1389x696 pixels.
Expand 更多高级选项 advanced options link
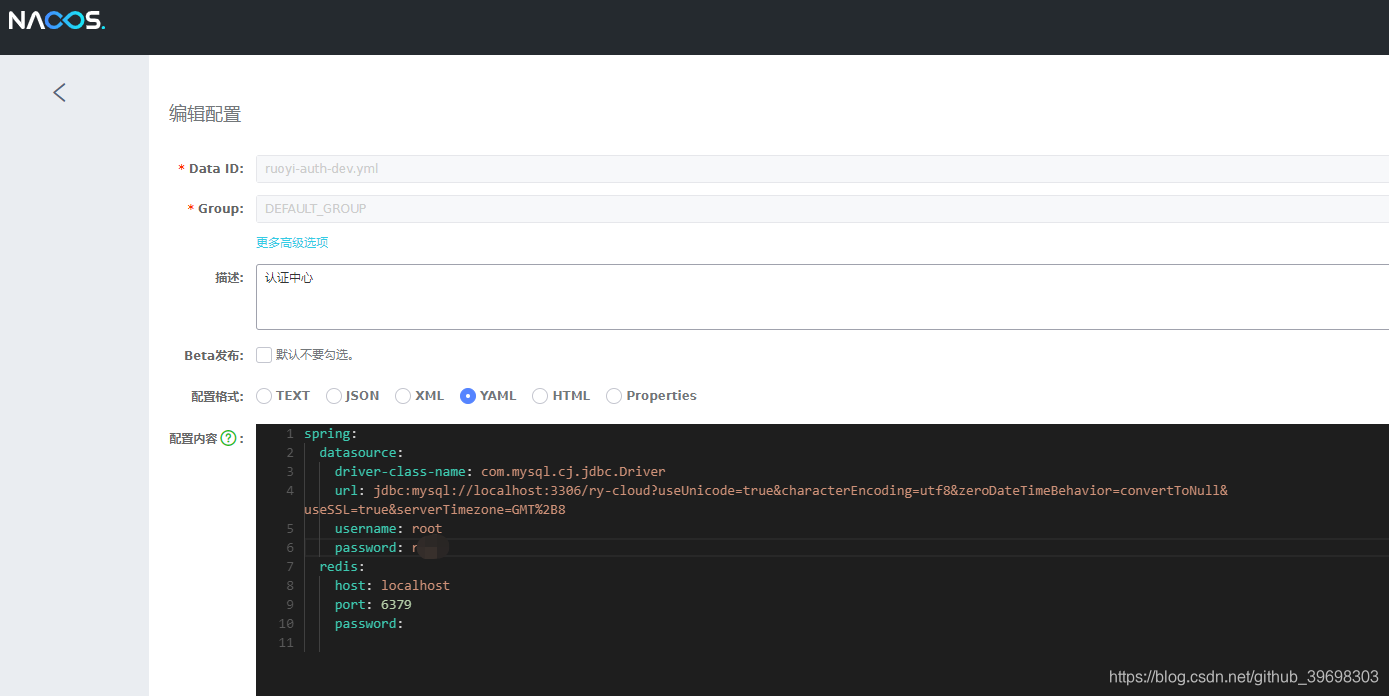pyautogui.click(x=292, y=243)
